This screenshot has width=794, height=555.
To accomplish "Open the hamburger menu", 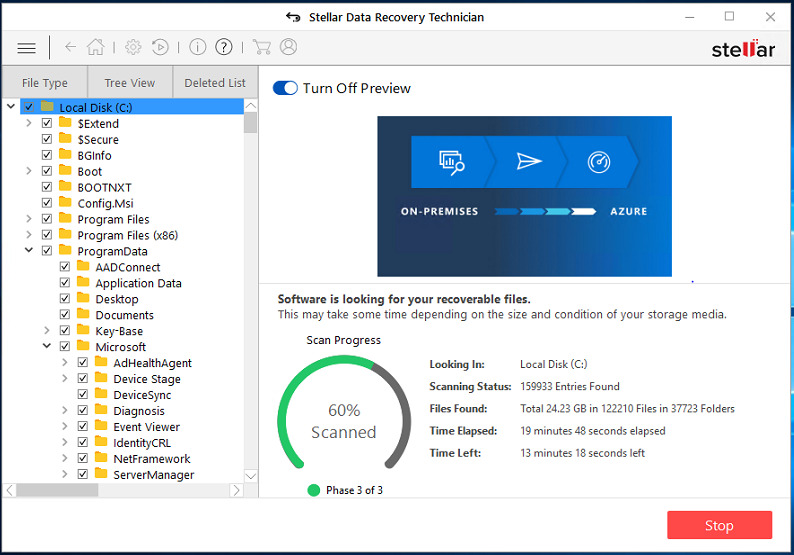I will click(x=27, y=47).
